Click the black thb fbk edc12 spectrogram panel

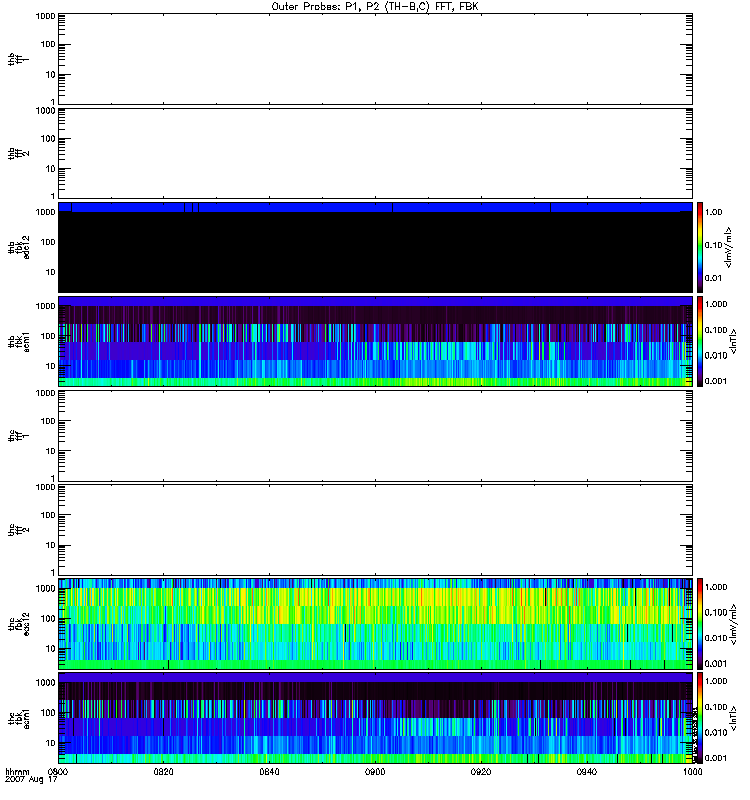point(375,248)
